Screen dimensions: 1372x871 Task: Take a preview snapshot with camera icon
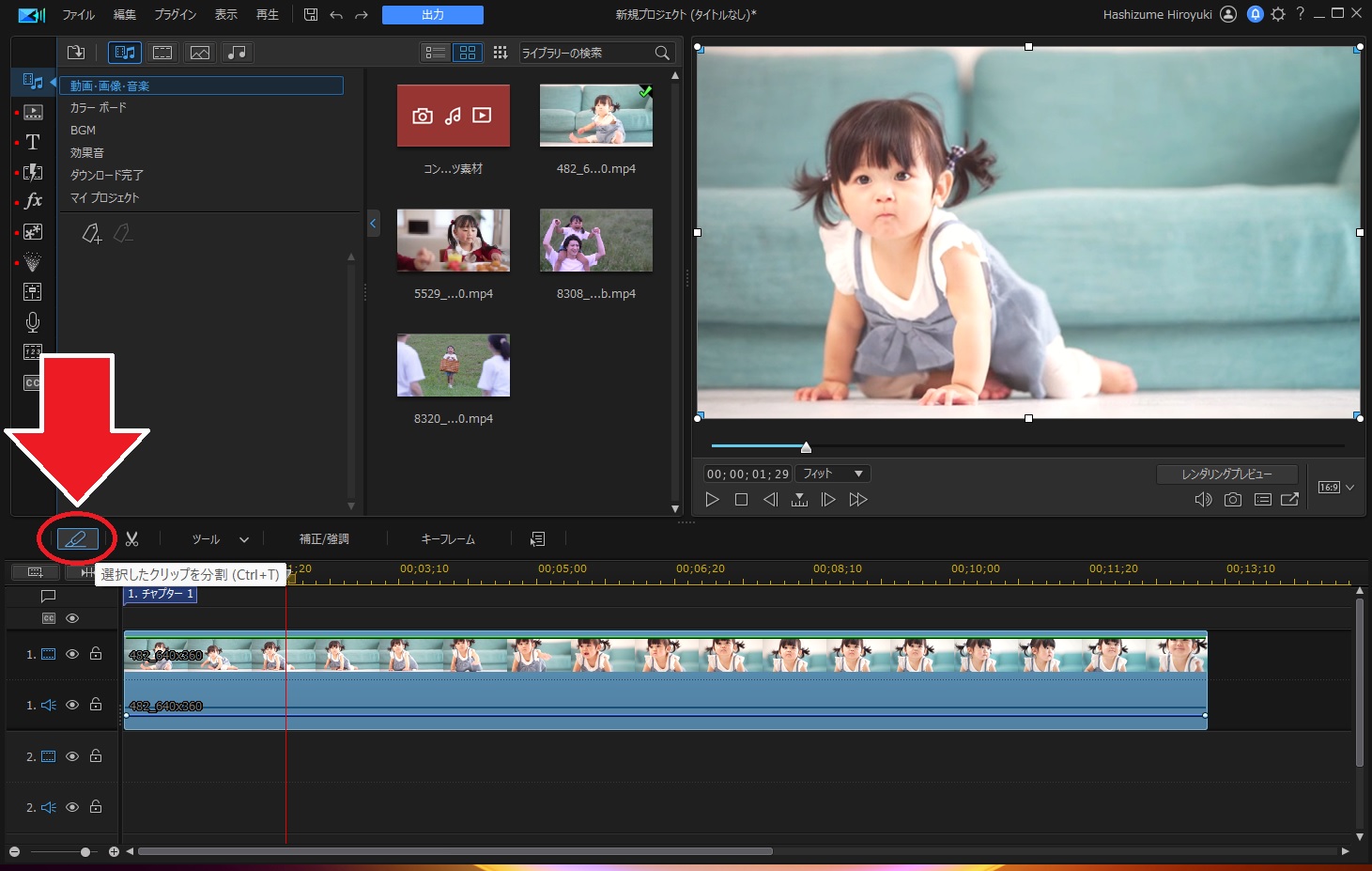point(1233,500)
